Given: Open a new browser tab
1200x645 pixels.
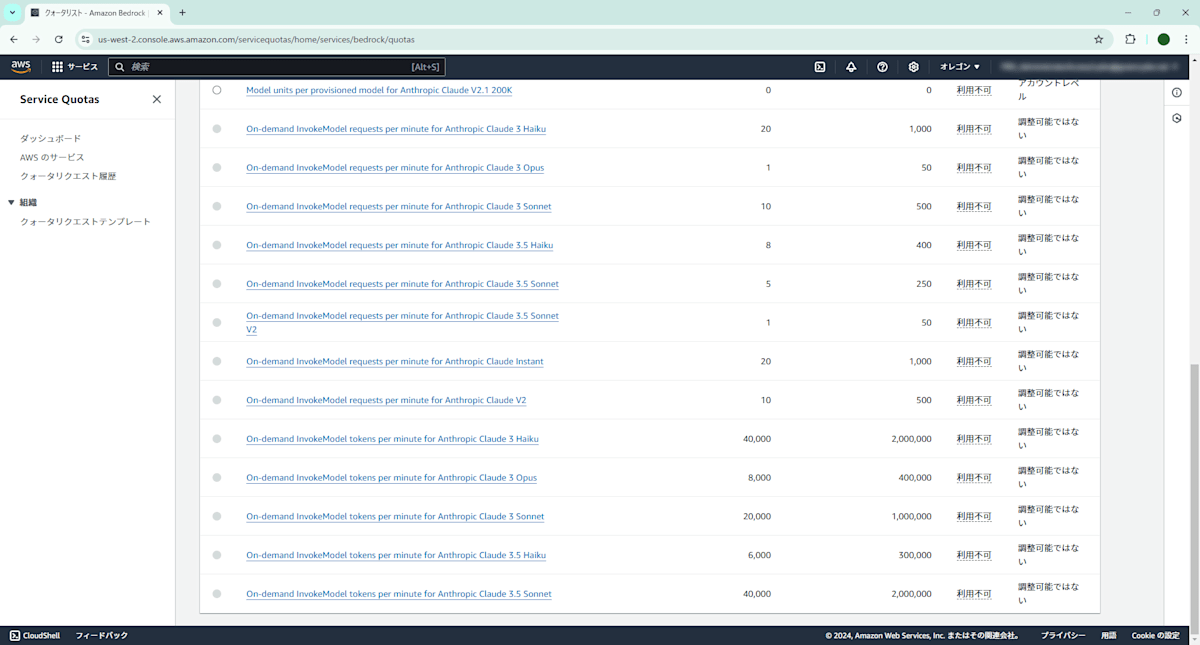Looking at the screenshot, I should pos(182,13).
